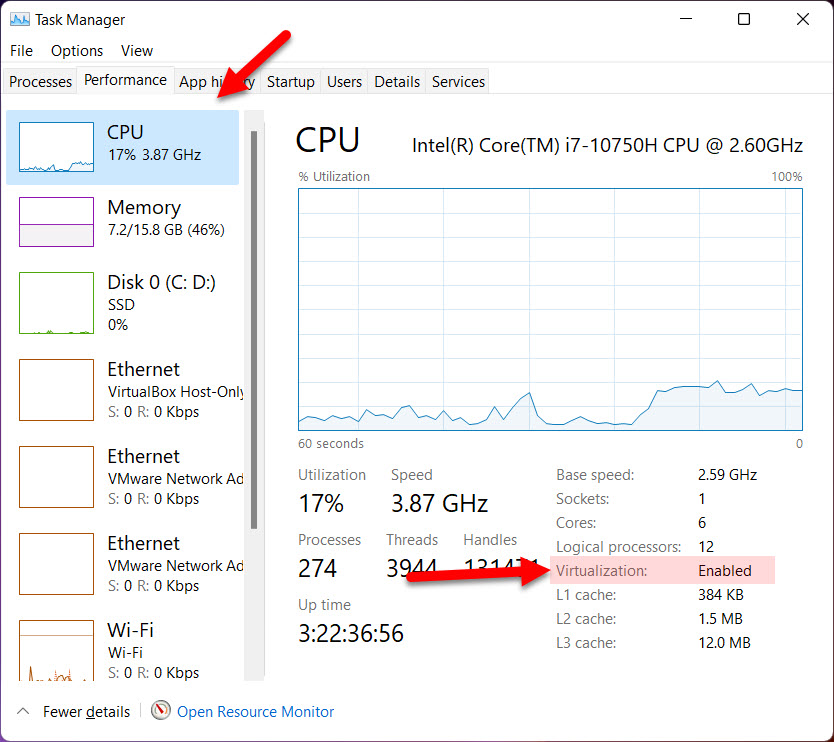Open the File menu
The height and width of the screenshot is (742, 834).
pyautogui.click(x=20, y=51)
